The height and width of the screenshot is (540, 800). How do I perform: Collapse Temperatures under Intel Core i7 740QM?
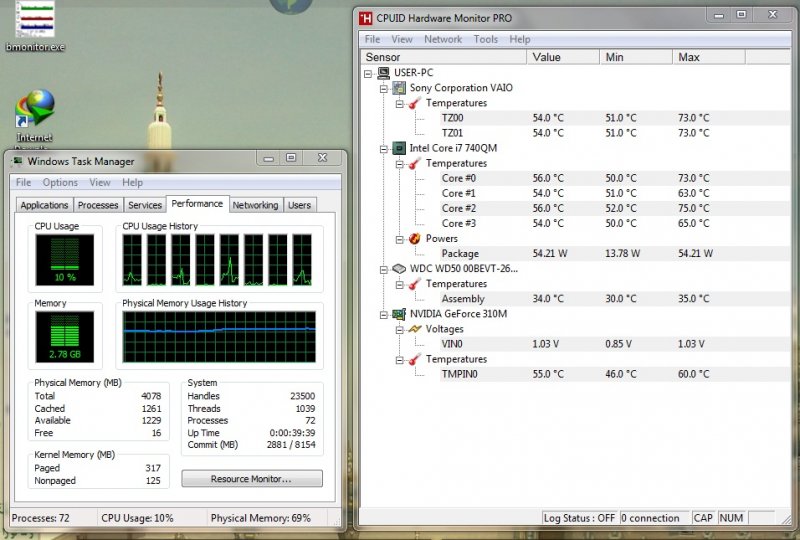399,164
